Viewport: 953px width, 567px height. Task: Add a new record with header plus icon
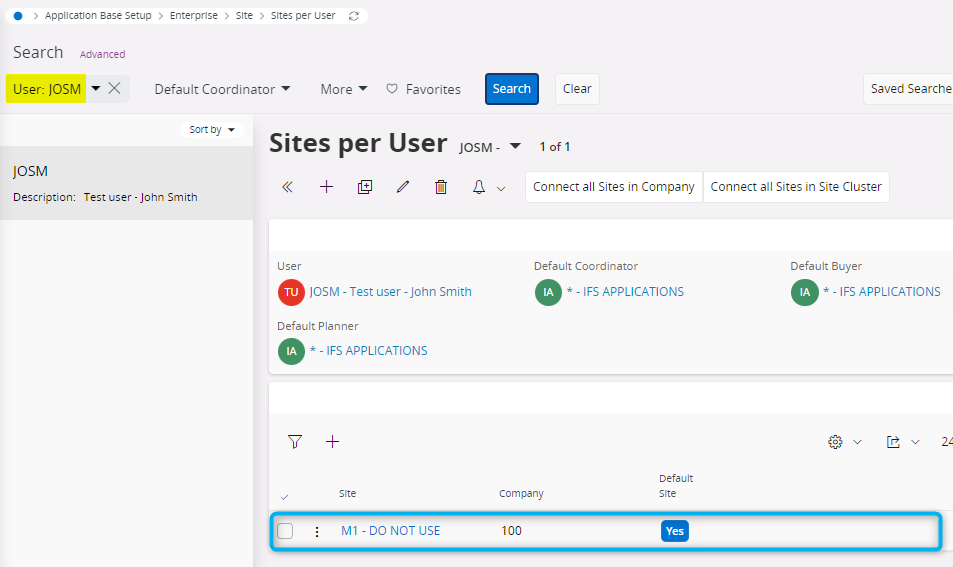tap(326, 187)
